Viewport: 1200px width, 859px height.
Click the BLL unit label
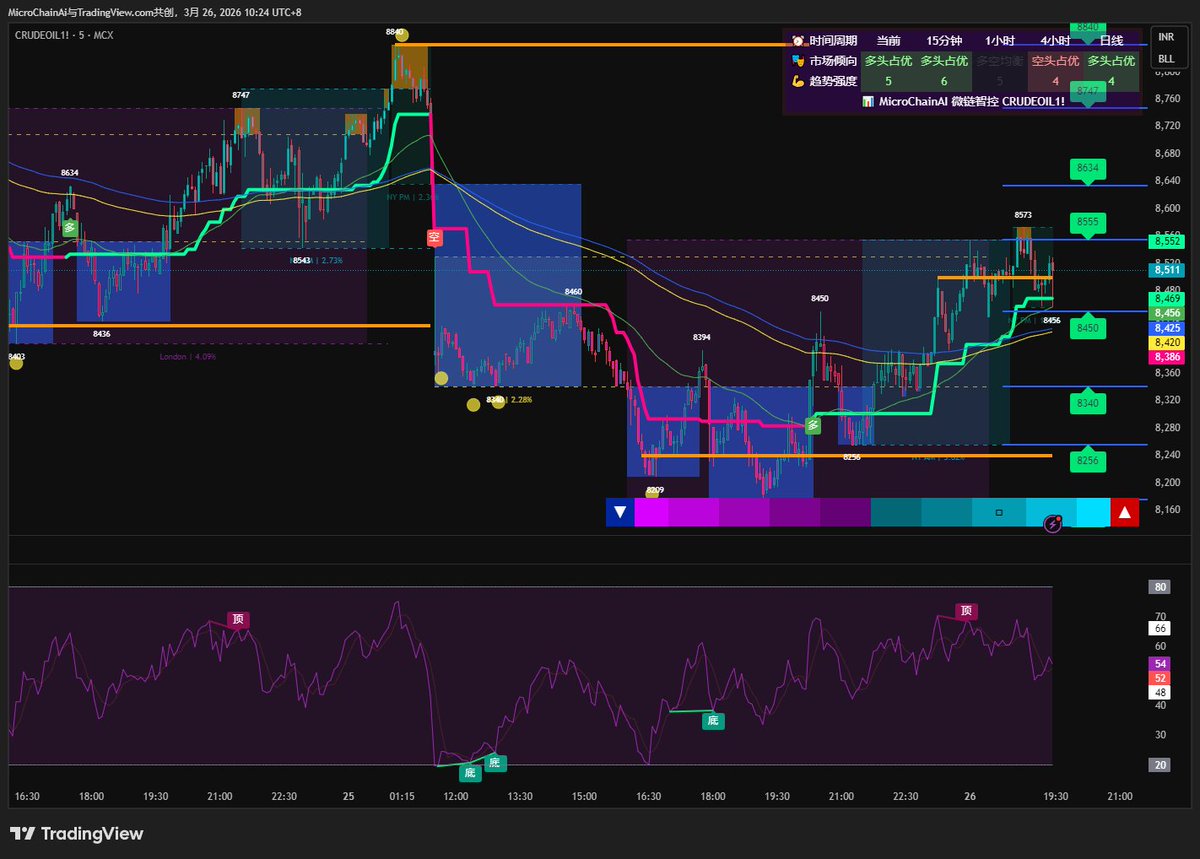1166,59
